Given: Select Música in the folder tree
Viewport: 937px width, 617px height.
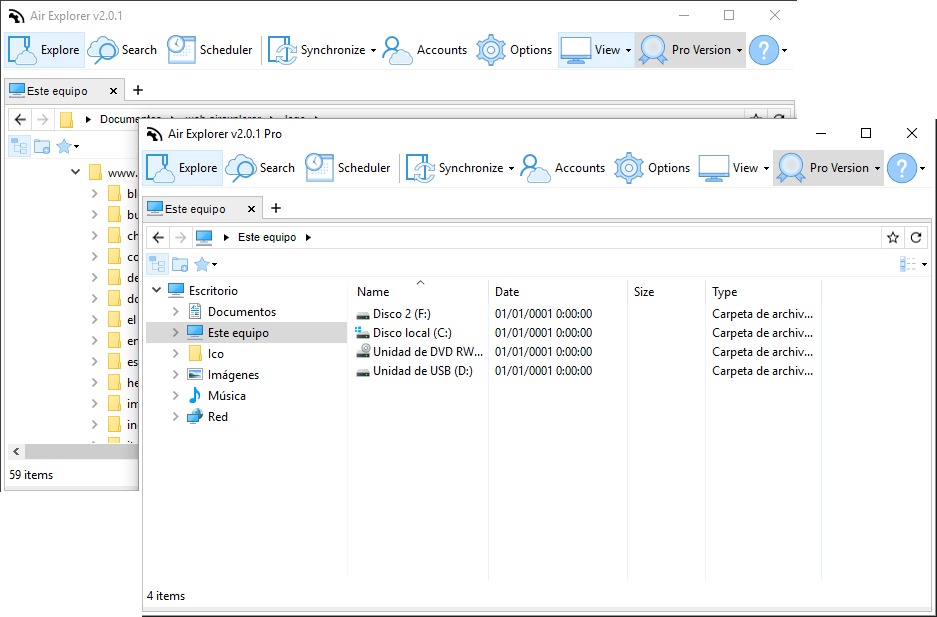Looking at the screenshot, I should (226, 395).
